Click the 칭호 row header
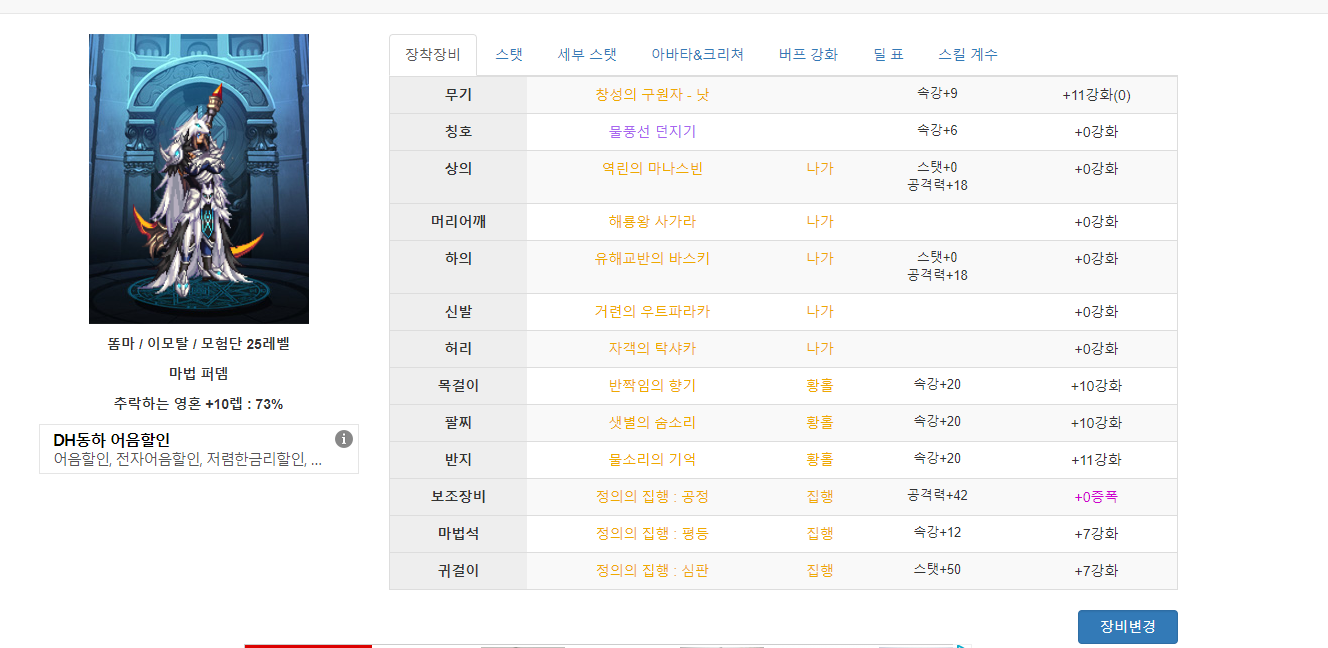The image size is (1328, 648). coord(458,132)
